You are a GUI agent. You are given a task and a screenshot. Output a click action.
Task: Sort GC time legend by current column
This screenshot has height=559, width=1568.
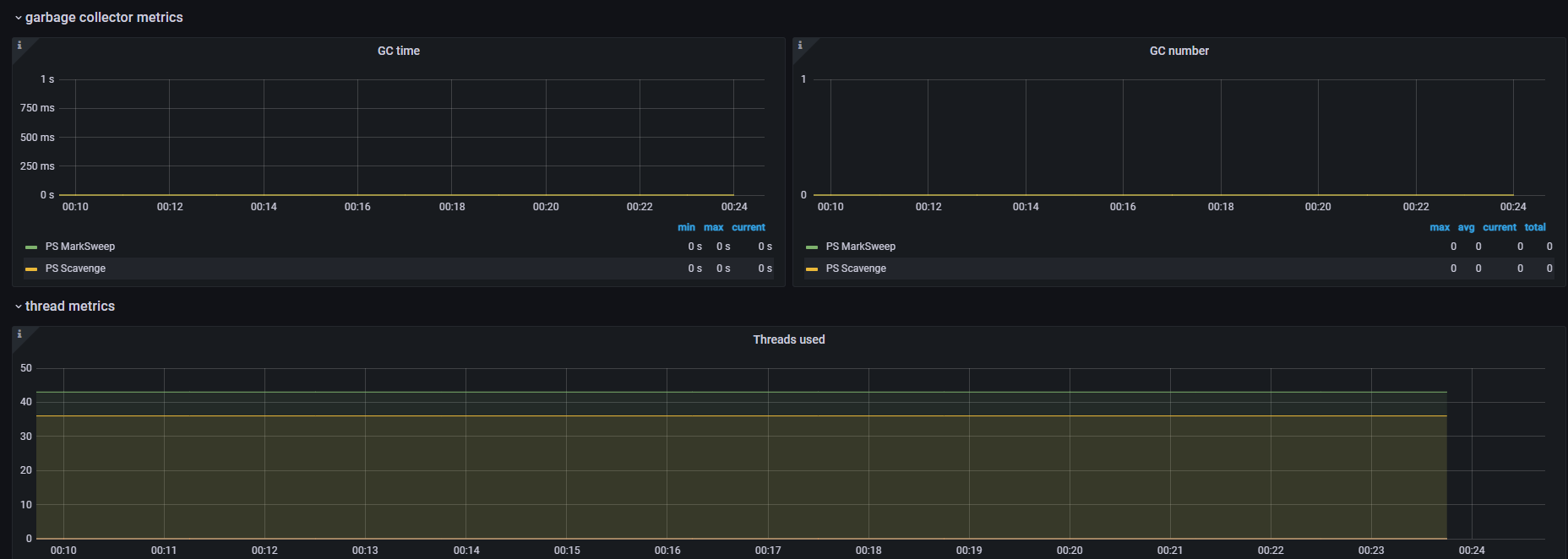[748, 227]
